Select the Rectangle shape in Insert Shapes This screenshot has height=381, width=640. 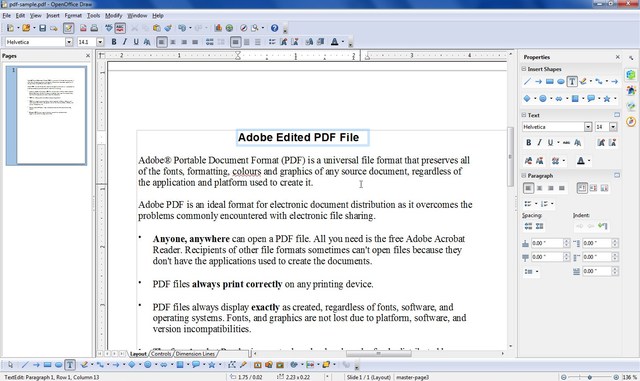tap(549, 81)
